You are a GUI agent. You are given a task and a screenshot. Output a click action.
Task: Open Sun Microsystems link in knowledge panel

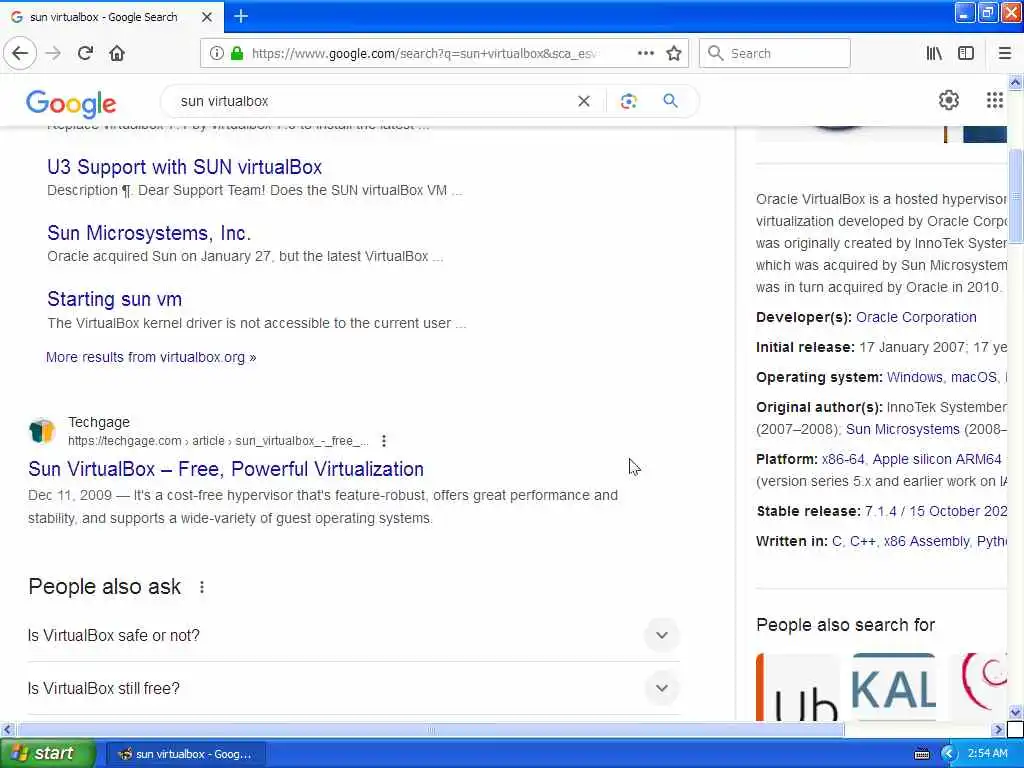[x=903, y=429]
